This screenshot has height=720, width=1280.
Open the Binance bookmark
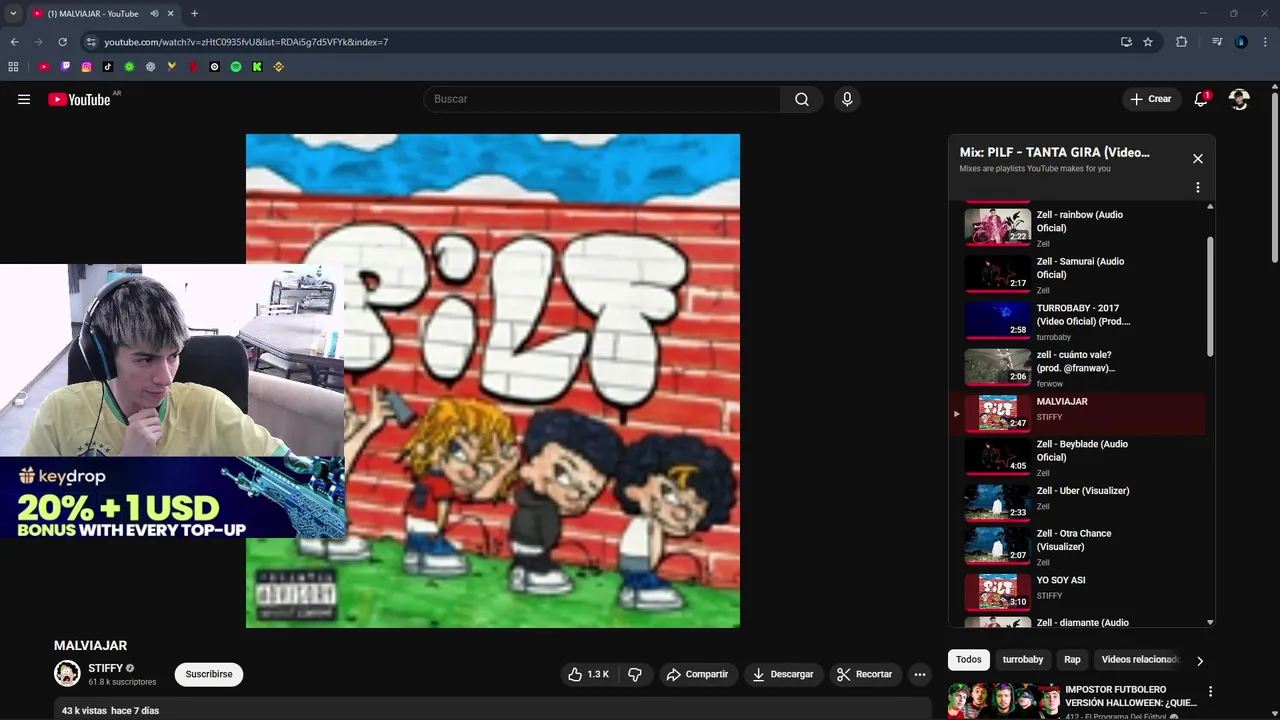(x=279, y=67)
